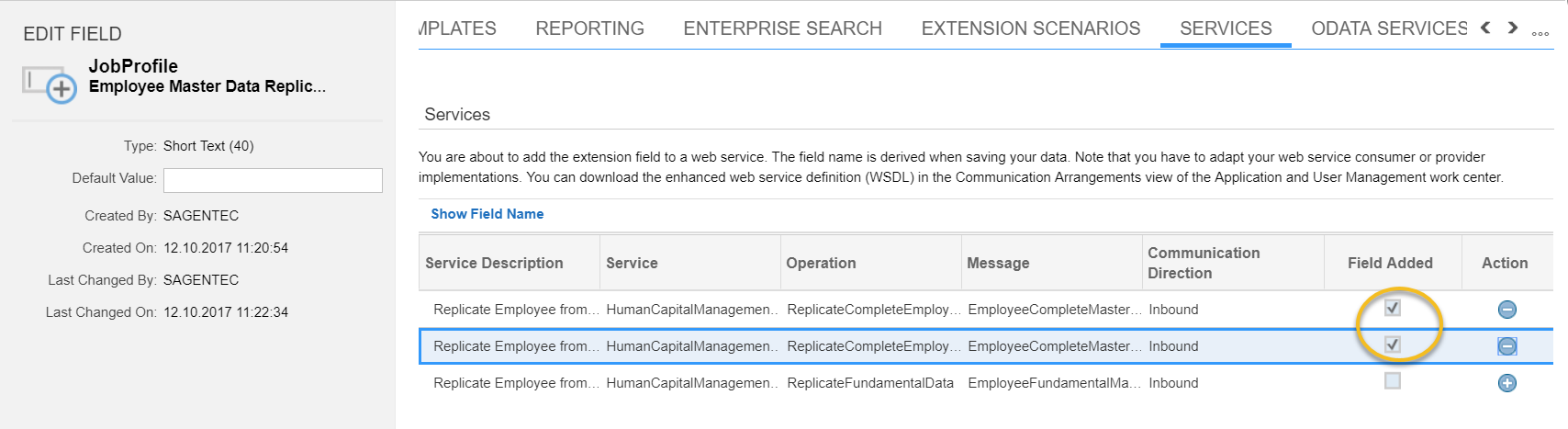Remove field via minus icon in highlighted row
This screenshot has width=1568, height=429.
click(x=1506, y=346)
